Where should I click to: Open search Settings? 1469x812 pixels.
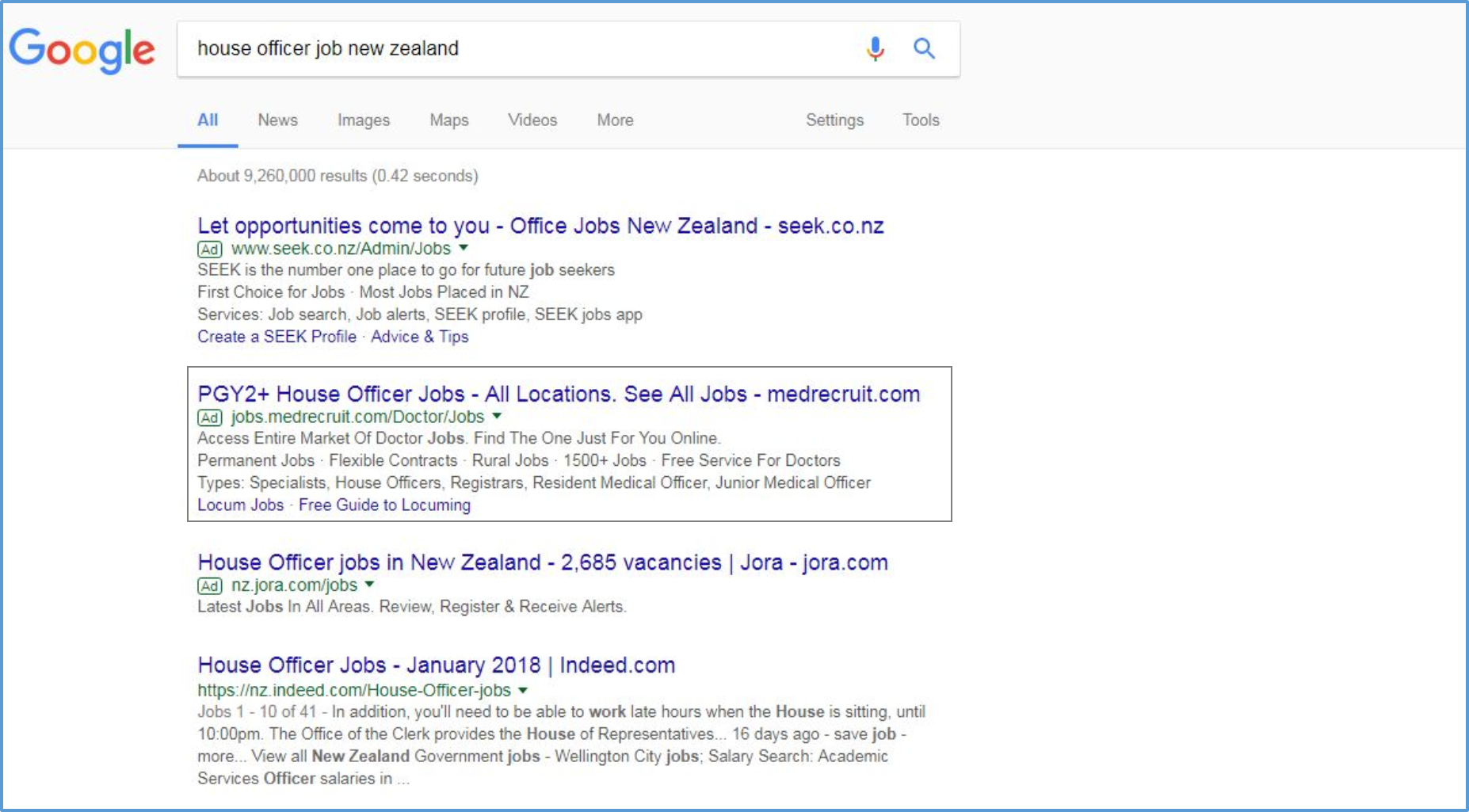(834, 120)
